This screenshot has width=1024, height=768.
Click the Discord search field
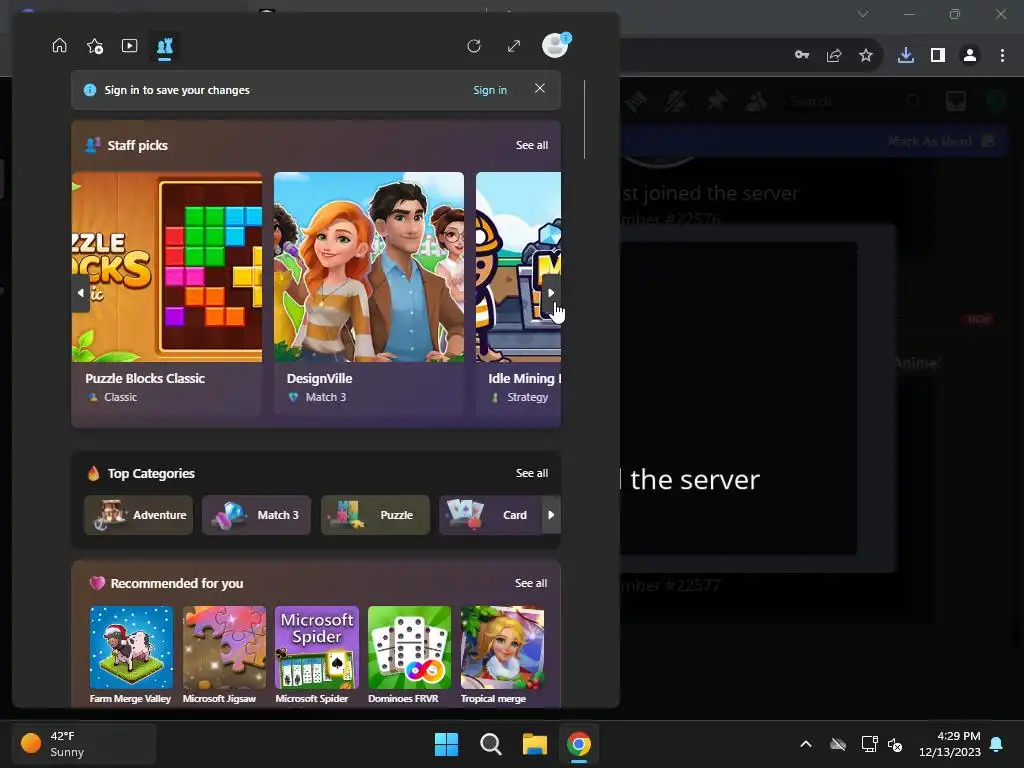(854, 101)
